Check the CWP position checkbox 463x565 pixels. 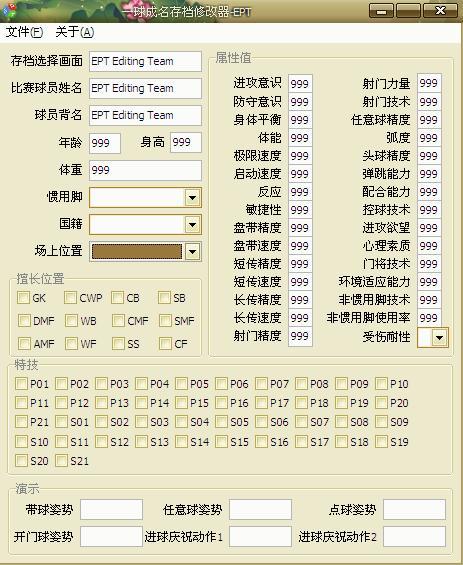[71, 298]
